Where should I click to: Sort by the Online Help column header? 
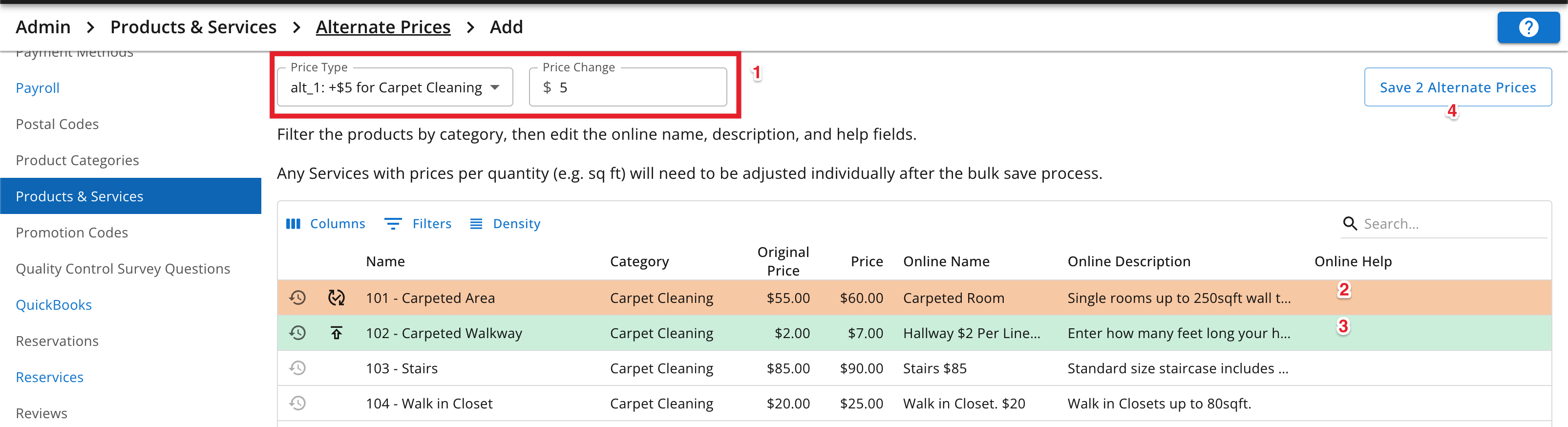coord(1353,261)
